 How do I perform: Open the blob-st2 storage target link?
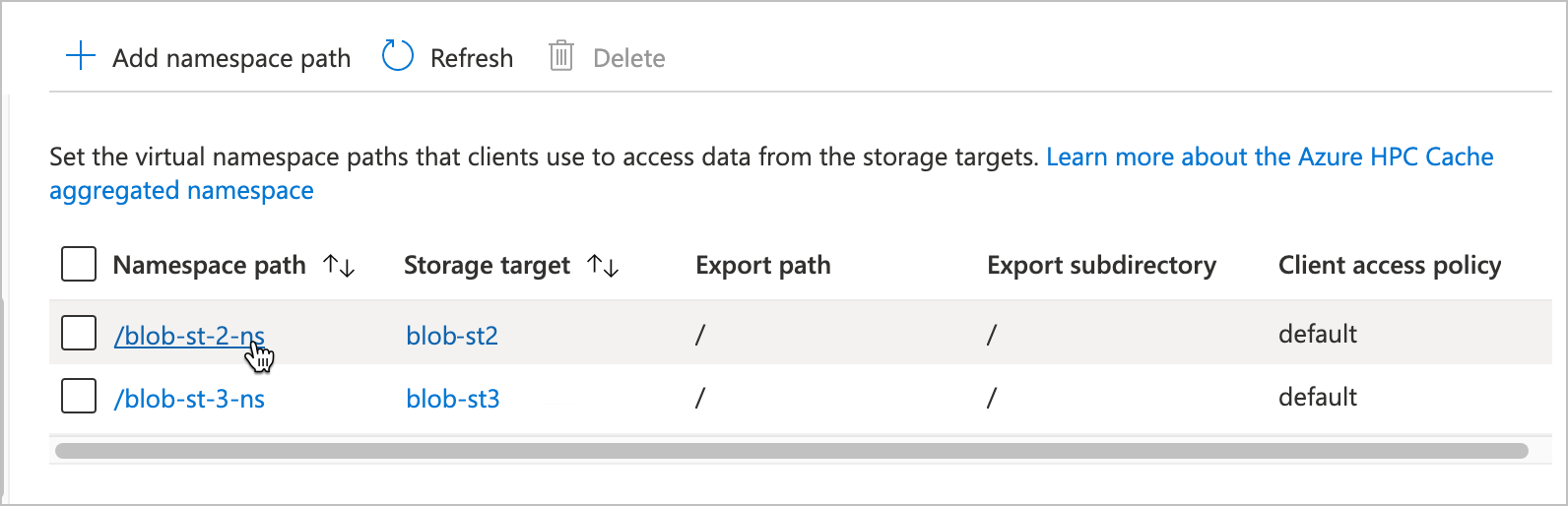coord(452,336)
